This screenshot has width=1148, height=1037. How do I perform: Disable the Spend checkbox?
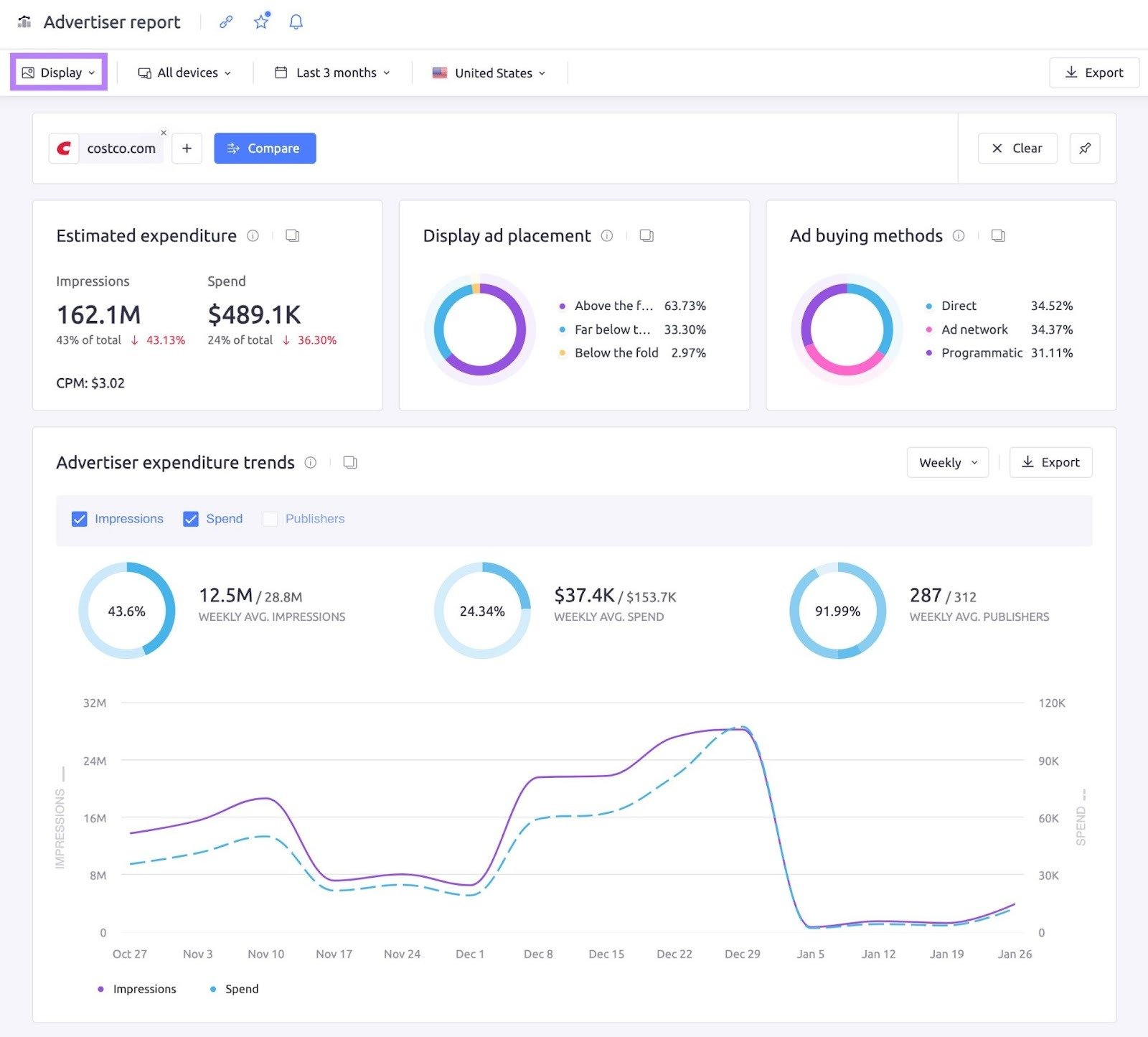(191, 519)
